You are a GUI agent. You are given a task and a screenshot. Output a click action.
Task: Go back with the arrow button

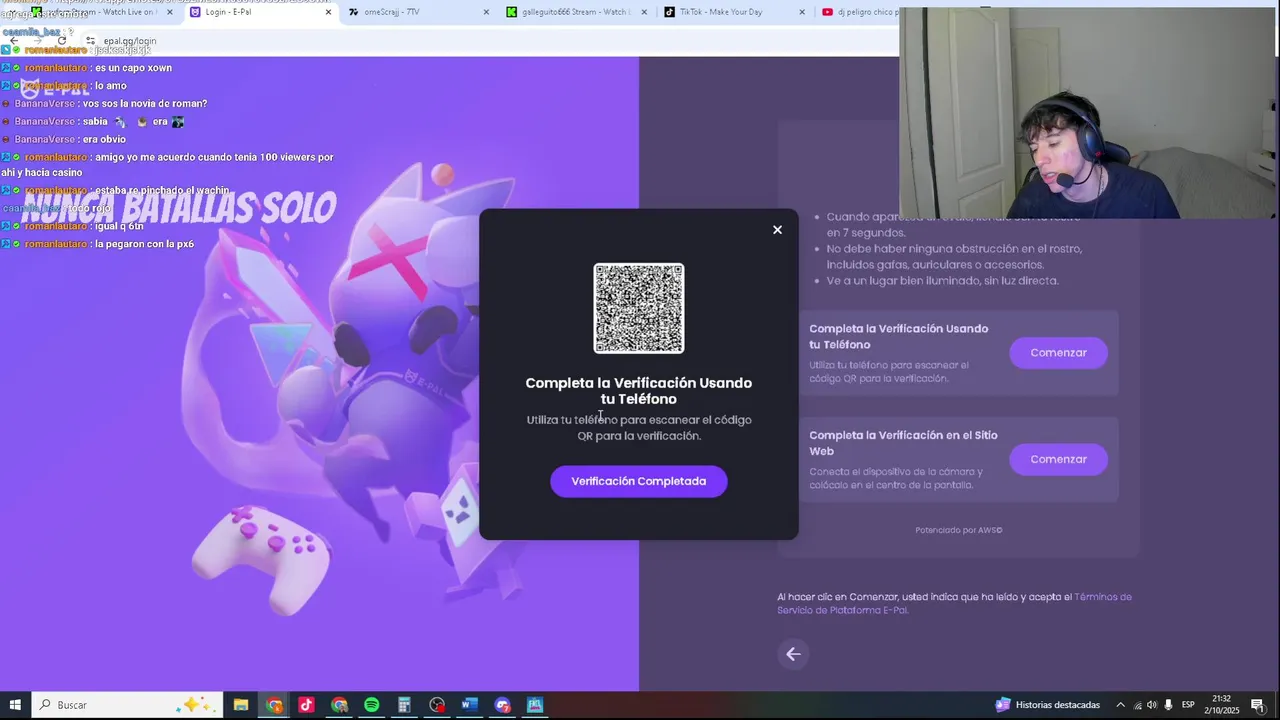click(793, 654)
